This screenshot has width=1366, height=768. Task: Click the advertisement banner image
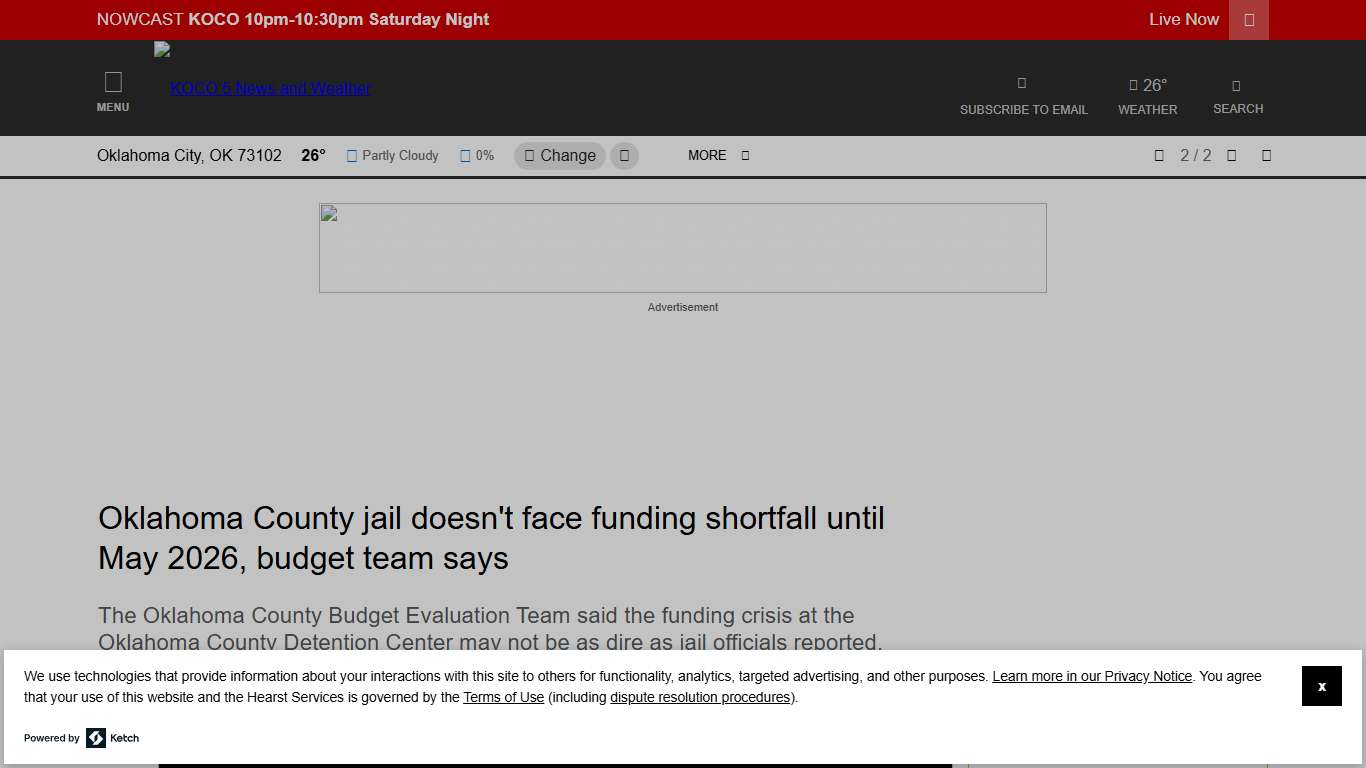tap(682, 248)
